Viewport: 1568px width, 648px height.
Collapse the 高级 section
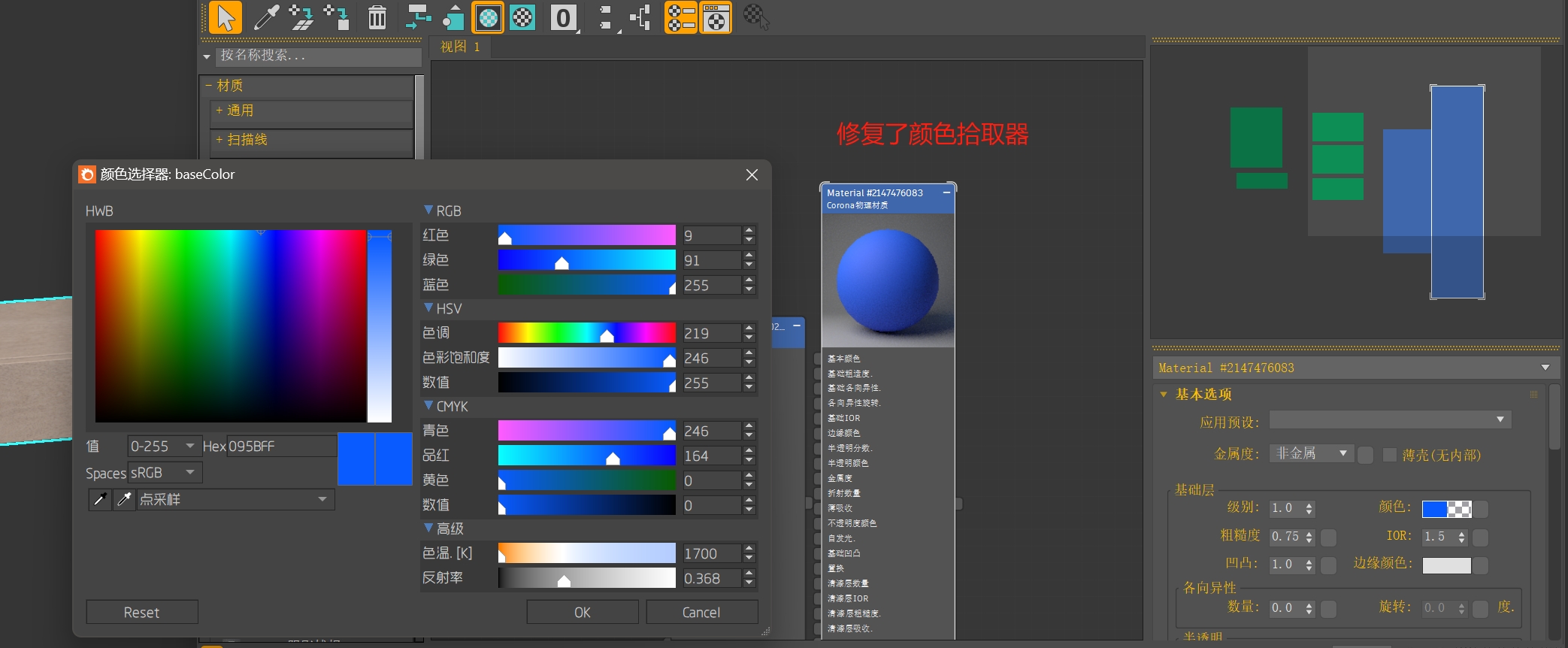point(428,528)
